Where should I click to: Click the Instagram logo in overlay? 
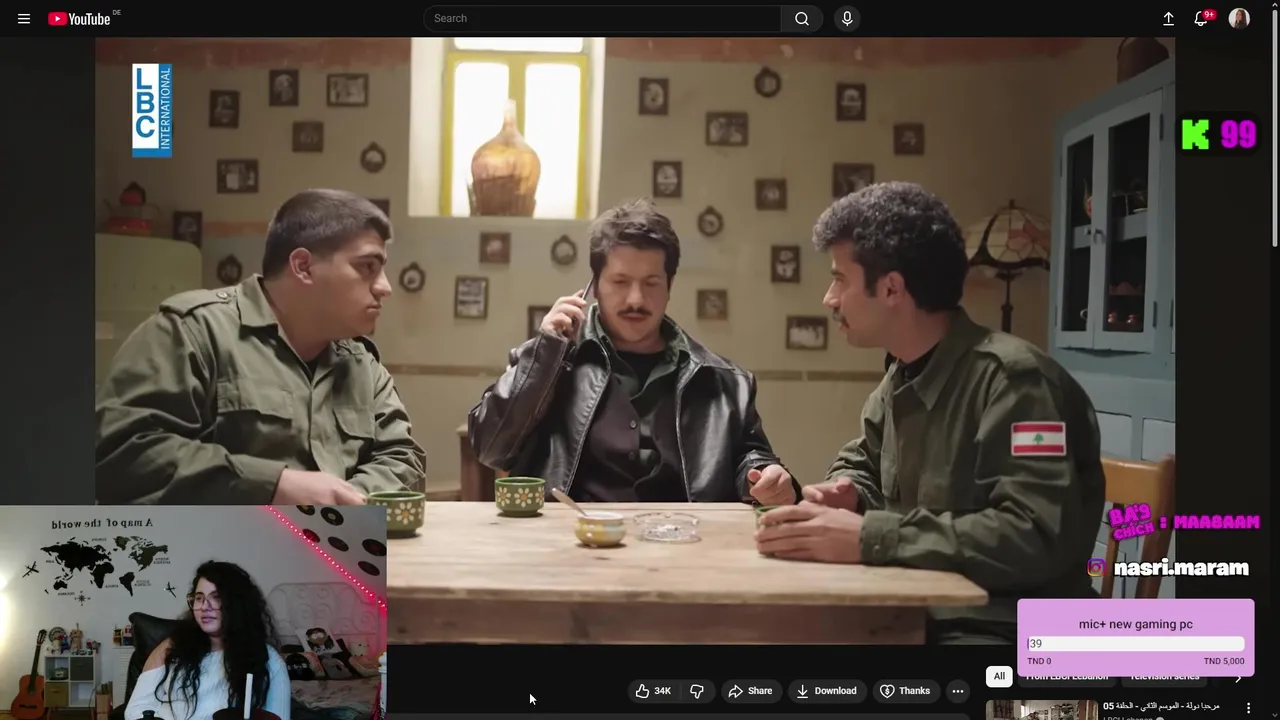(1097, 567)
